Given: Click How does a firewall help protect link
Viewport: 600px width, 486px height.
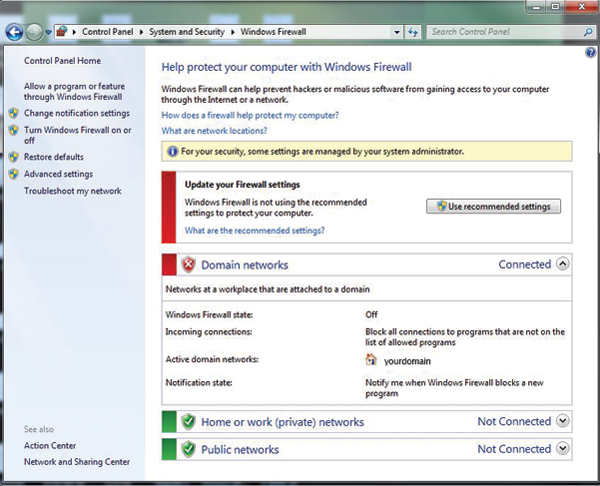Looking at the screenshot, I should click(250, 115).
